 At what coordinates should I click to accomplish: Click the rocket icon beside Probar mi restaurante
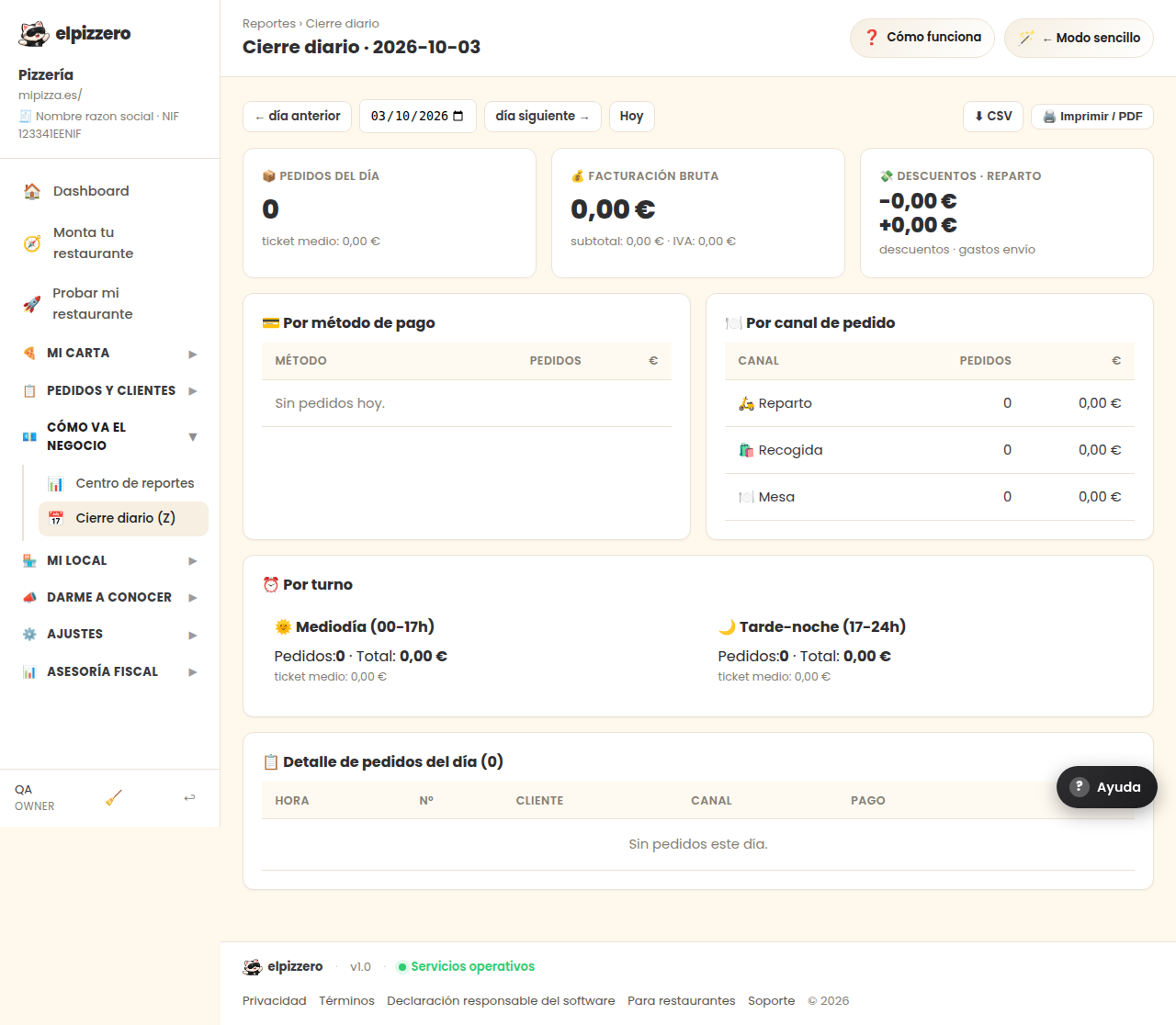[32, 304]
